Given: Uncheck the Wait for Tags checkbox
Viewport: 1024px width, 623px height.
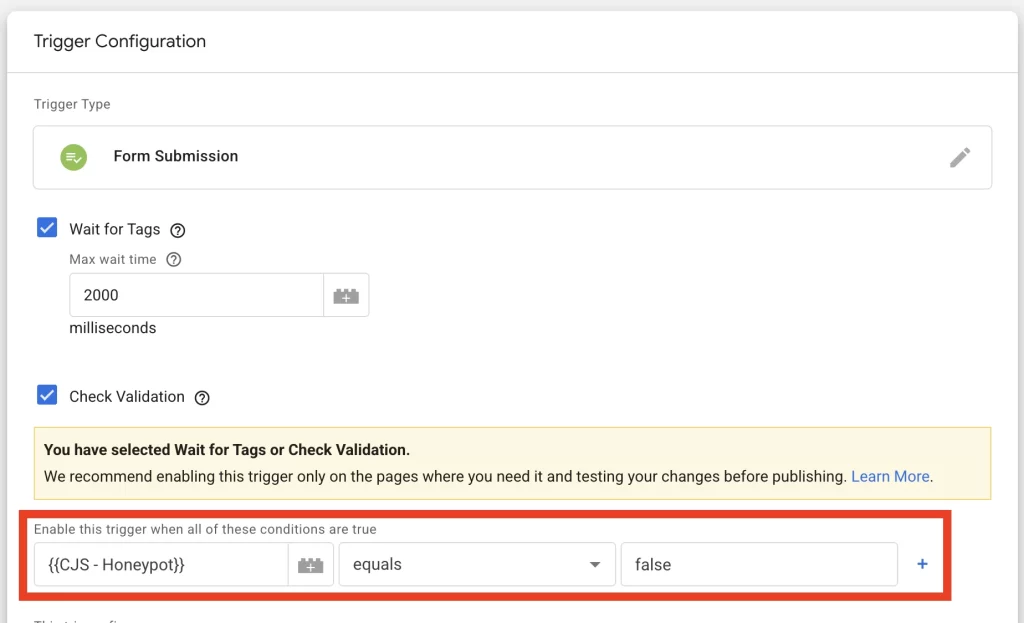Looking at the screenshot, I should pos(47,228).
